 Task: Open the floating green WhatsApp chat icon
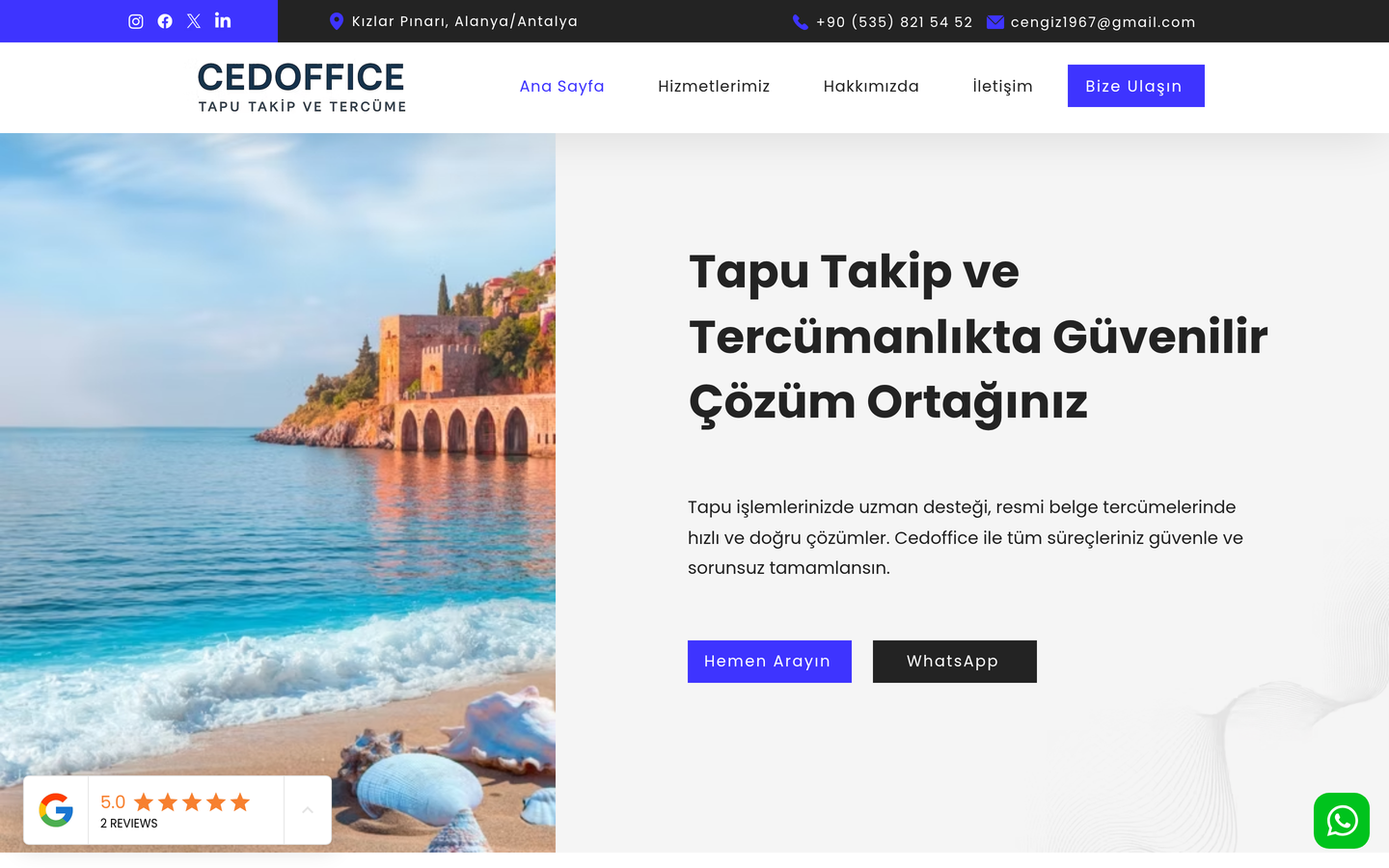pos(1342,821)
